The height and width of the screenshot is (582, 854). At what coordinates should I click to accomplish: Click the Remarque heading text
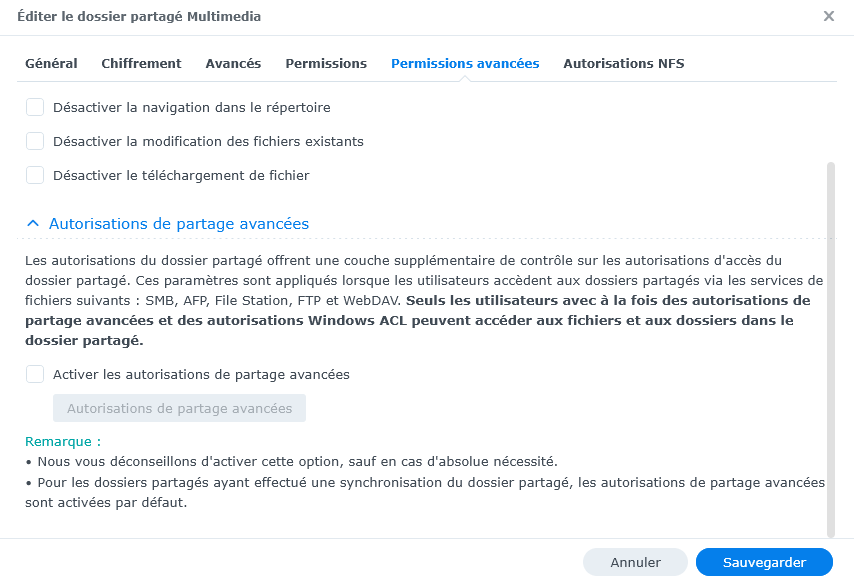[63, 441]
